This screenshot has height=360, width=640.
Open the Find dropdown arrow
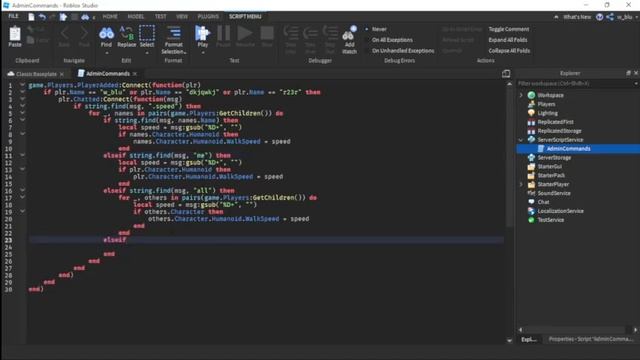click(106, 53)
